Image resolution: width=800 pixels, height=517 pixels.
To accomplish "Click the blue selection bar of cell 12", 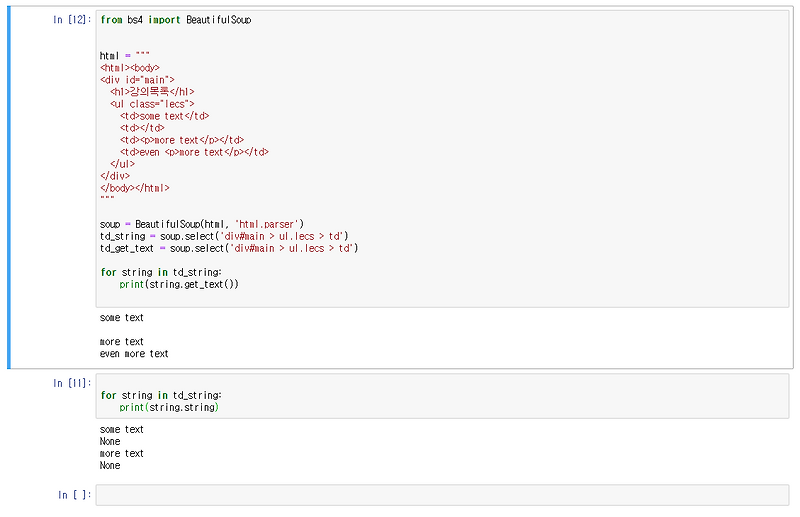I will point(9,190).
